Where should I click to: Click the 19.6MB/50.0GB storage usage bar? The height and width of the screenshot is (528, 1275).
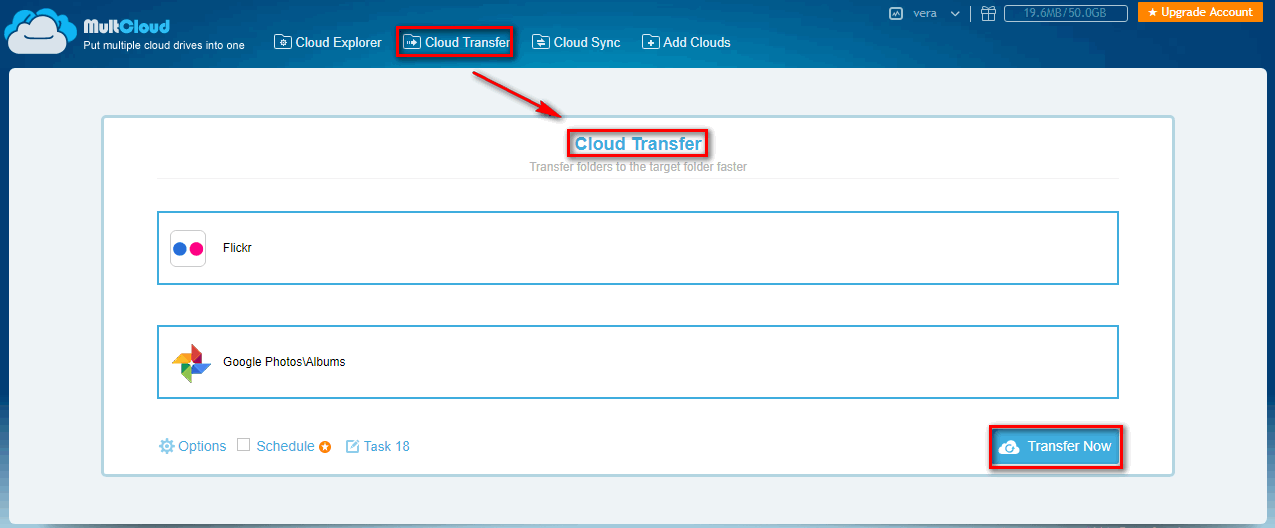(x=1065, y=13)
